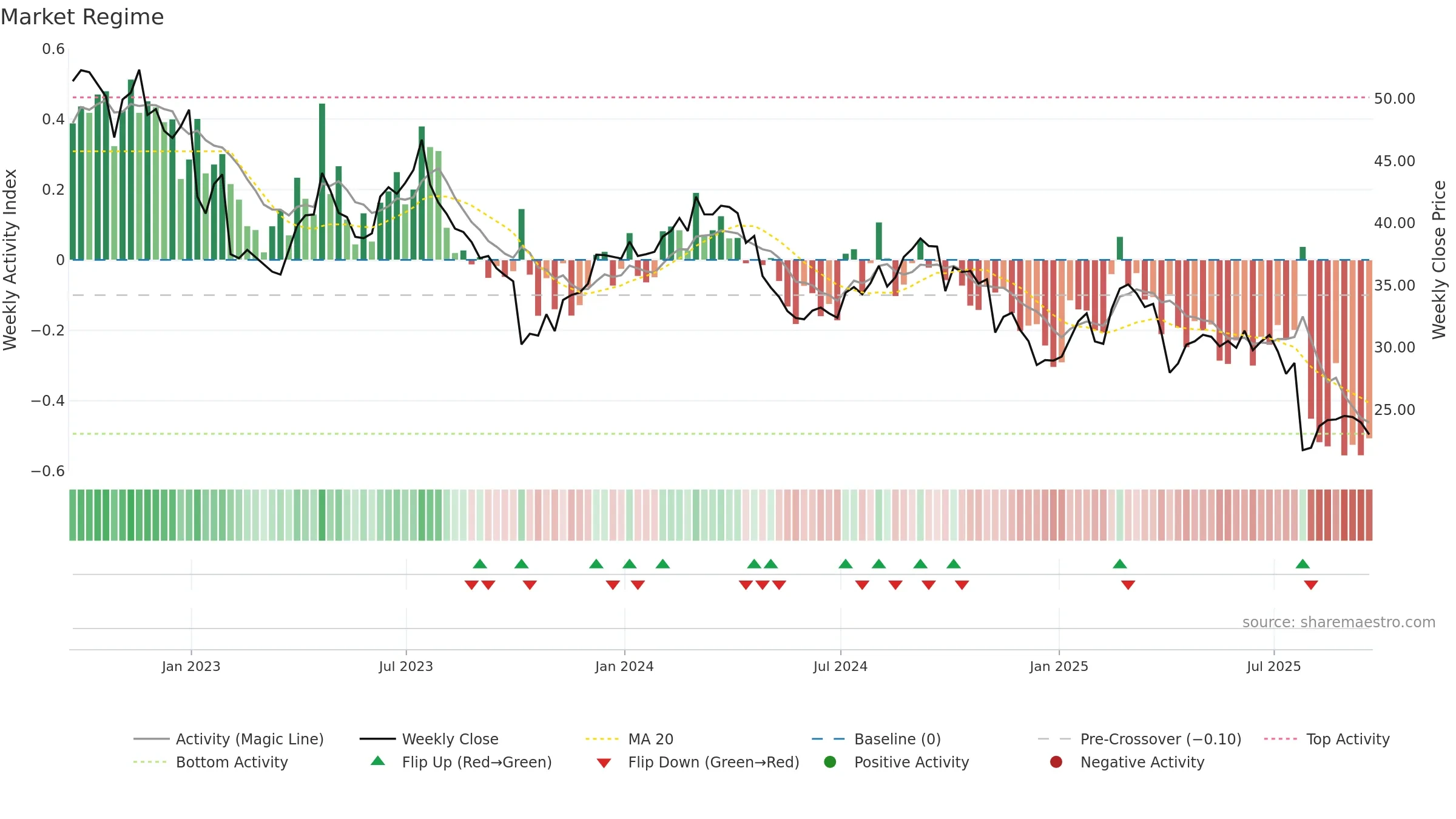Click the first Flip Up marker after Jul 2023
Screen dimensions: 1456x819
(480, 564)
